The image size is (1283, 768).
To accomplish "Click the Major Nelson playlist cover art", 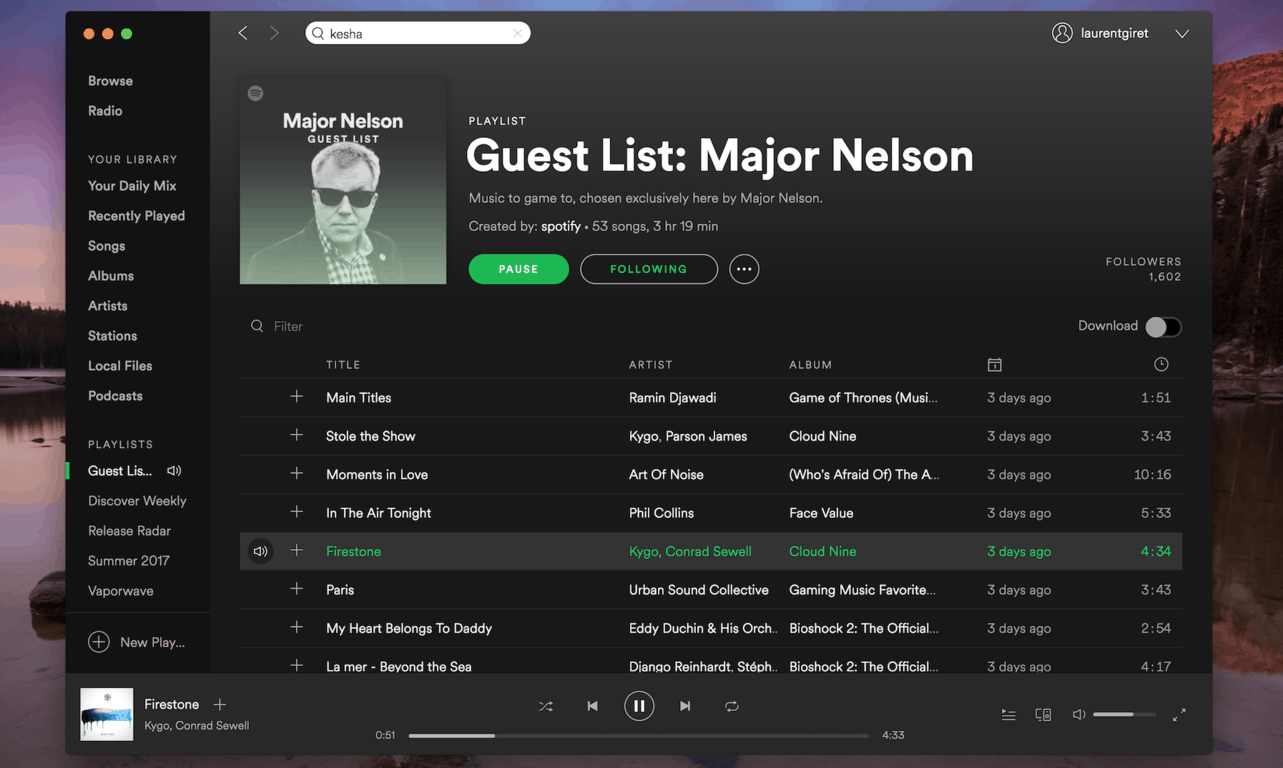I will 343,181.
